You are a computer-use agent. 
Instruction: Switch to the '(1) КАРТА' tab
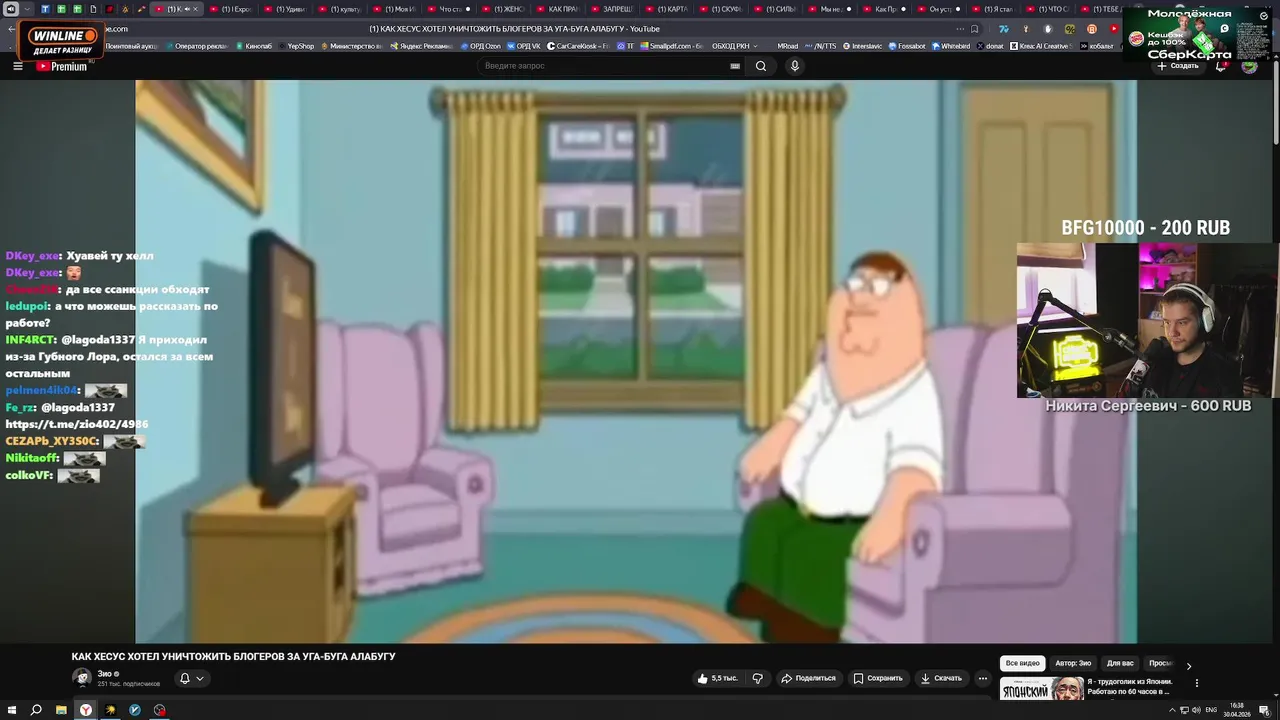tap(669, 9)
